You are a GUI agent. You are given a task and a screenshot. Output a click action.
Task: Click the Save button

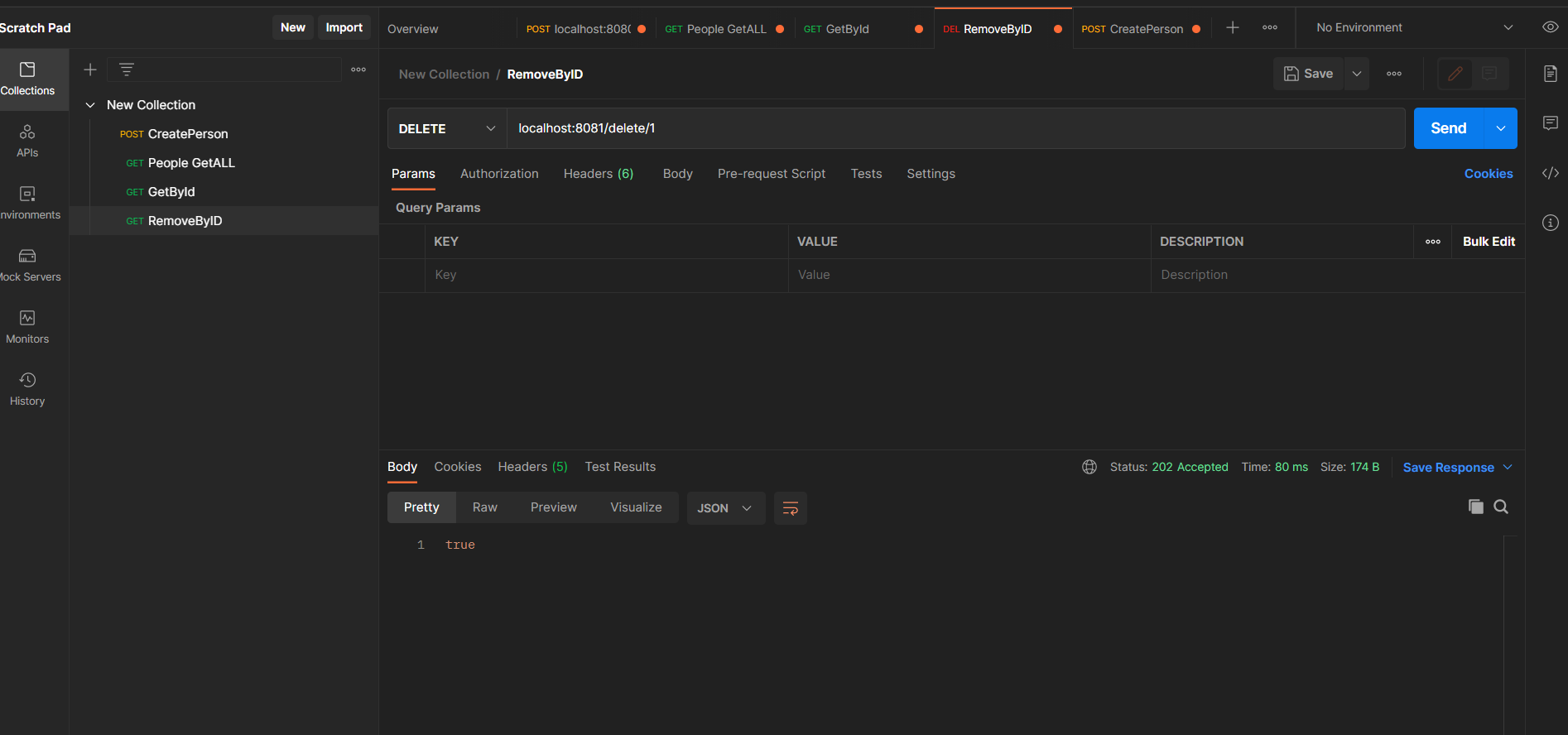click(1309, 74)
